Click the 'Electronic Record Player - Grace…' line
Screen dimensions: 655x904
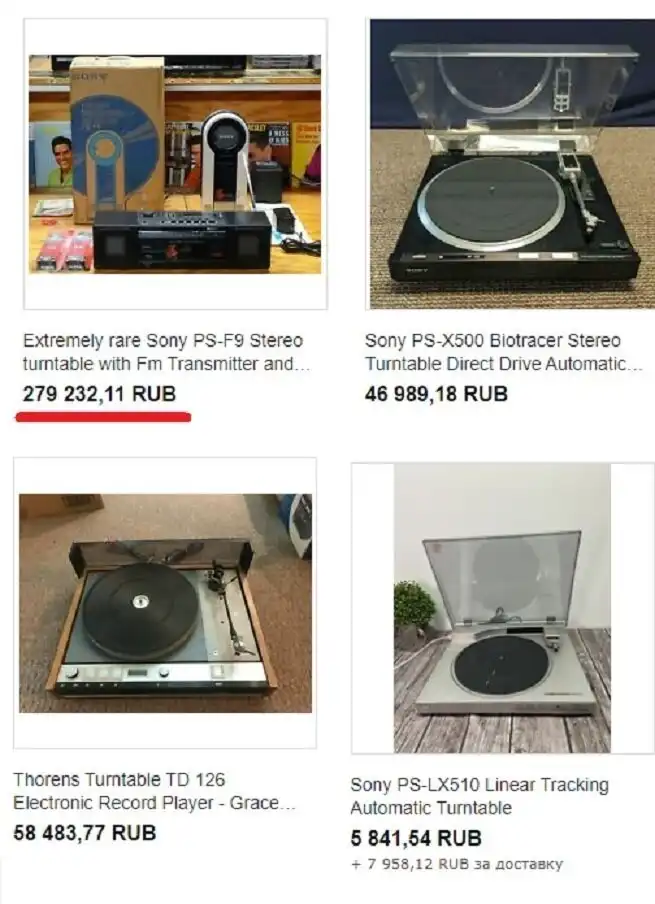(154, 803)
